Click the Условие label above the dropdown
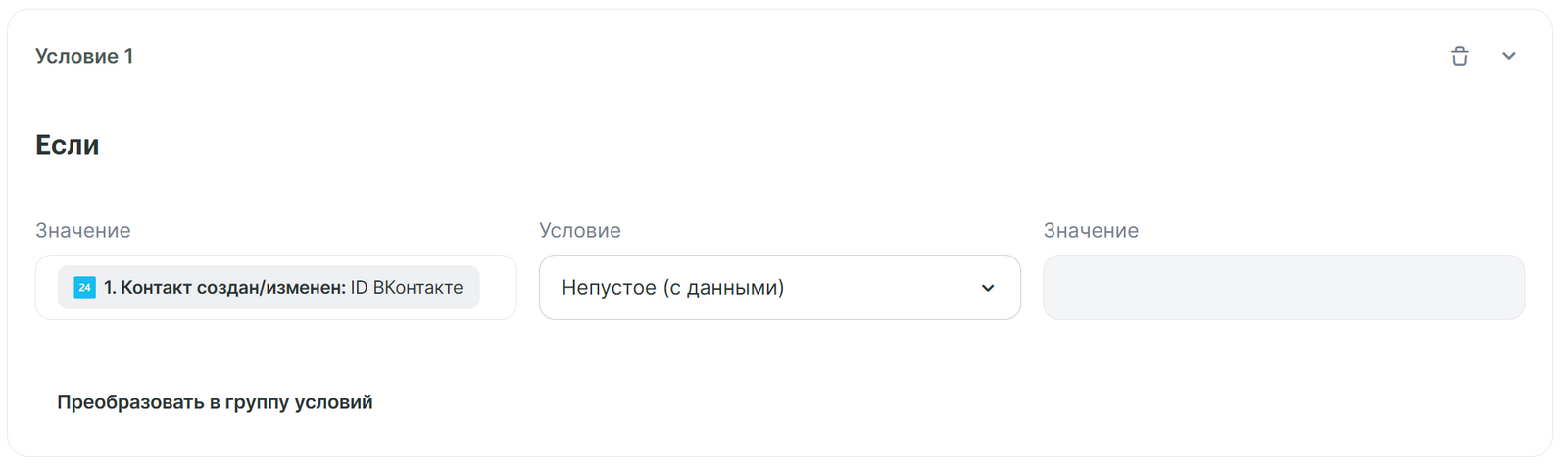1568x468 pixels. click(580, 231)
